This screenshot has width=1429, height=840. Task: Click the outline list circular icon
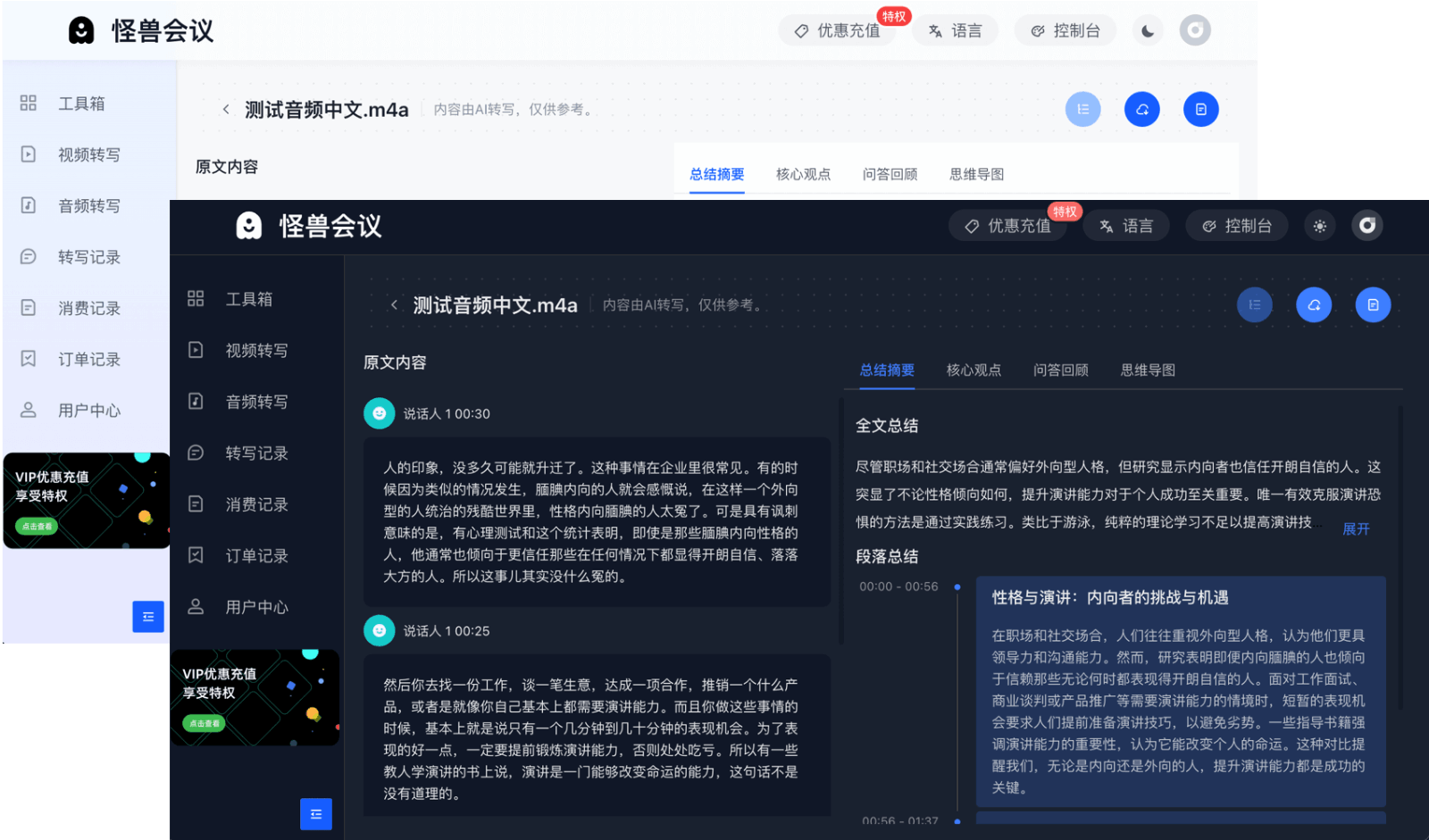pyautogui.click(x=1255, y=304)
